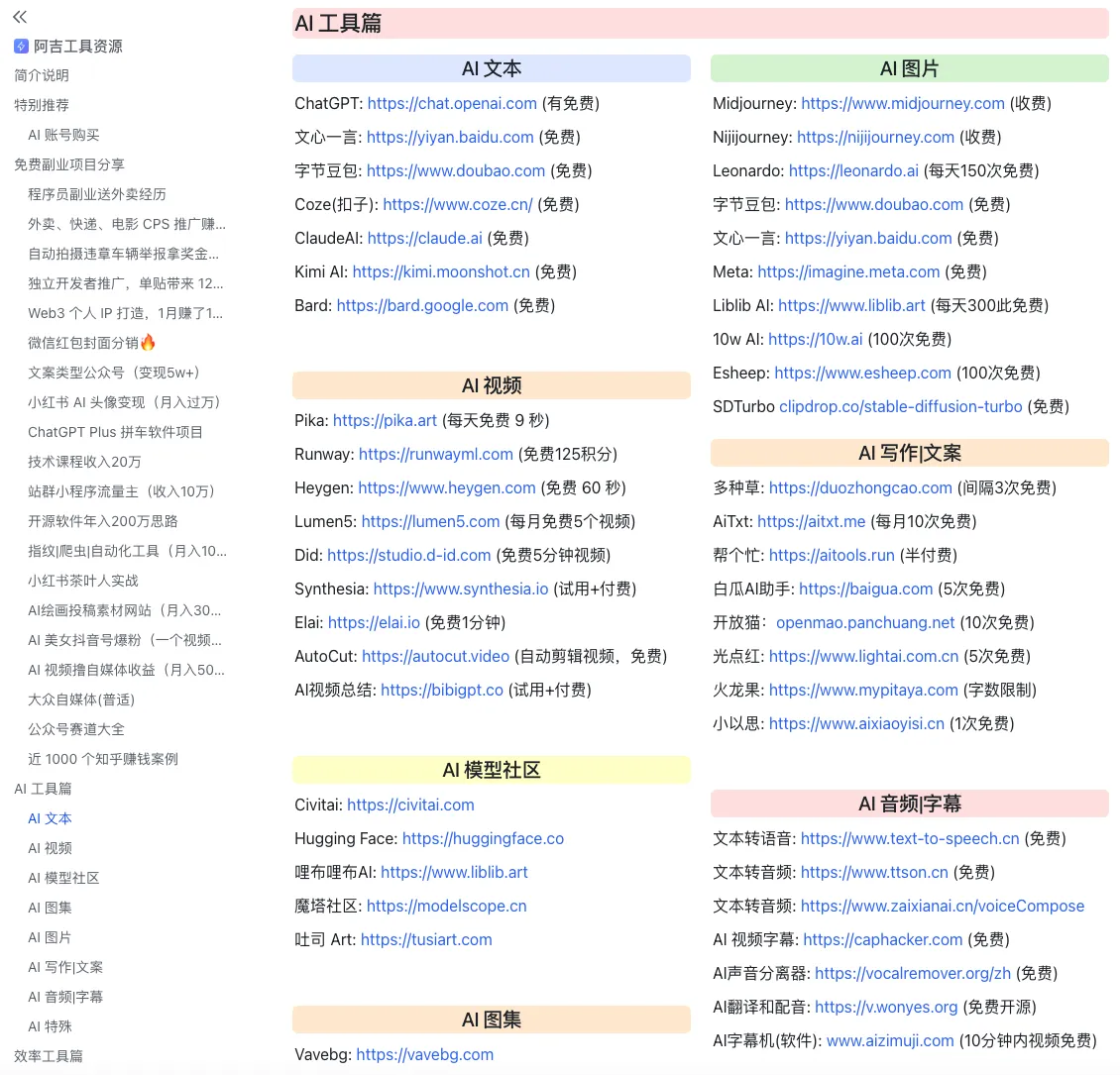1120x1075 pixels.
Task: Open the Did studio.d-id.com link
Action: pos(409,556)
